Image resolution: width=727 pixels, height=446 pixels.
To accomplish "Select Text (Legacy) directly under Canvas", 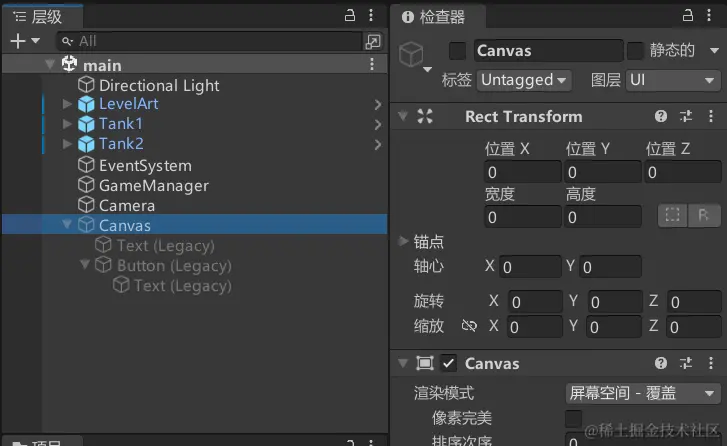I will pyautogui.click(x=165, y=245).
